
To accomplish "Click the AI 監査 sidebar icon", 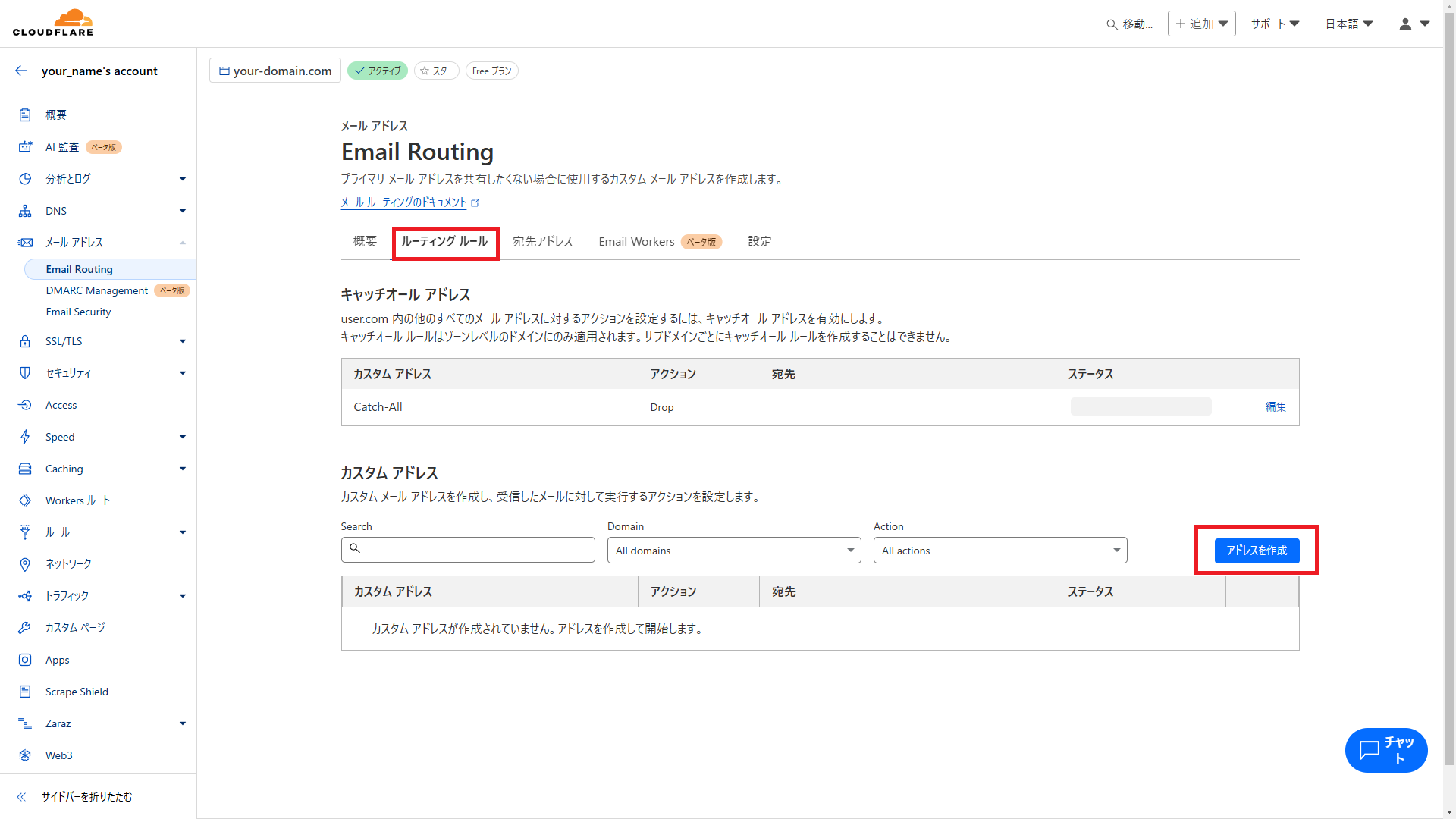I will 25,147.
